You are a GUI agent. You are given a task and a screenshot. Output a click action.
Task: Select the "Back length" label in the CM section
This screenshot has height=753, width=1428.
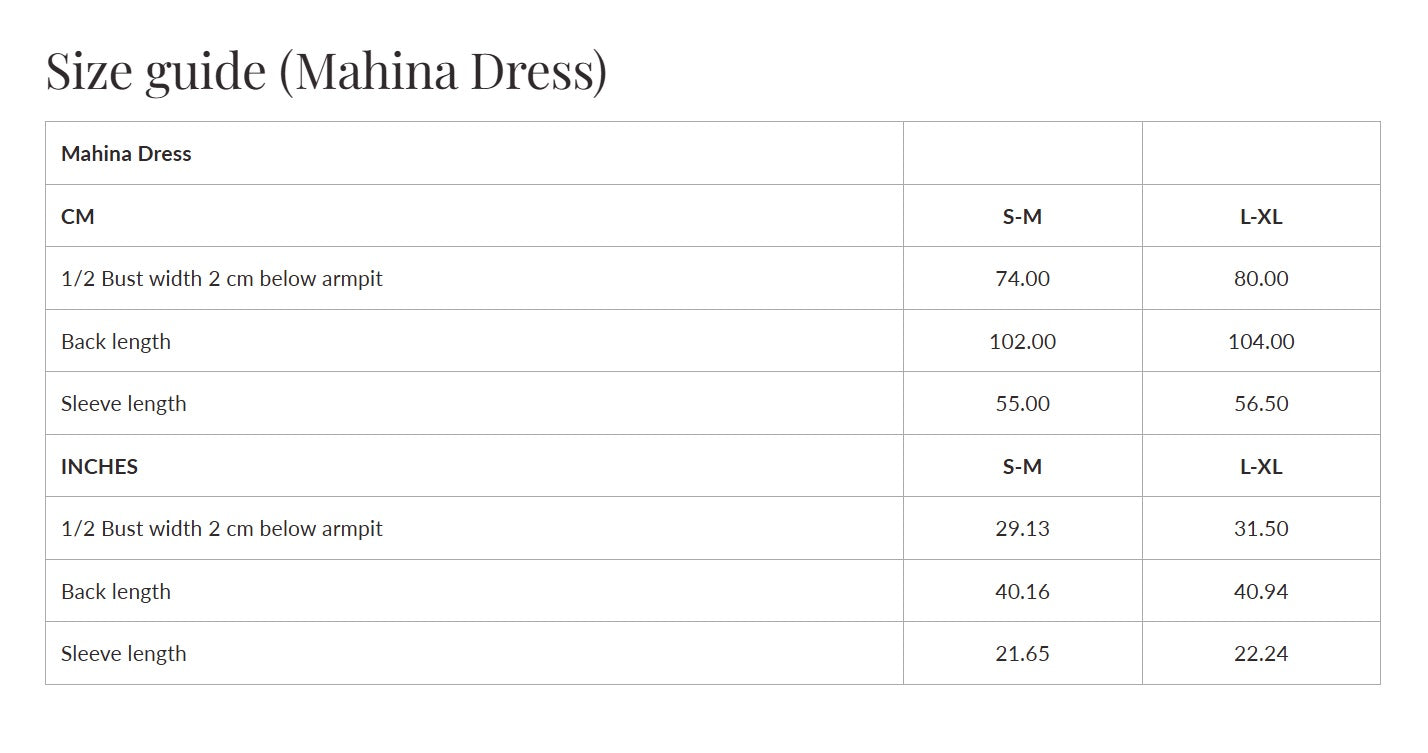coord(116,342)
